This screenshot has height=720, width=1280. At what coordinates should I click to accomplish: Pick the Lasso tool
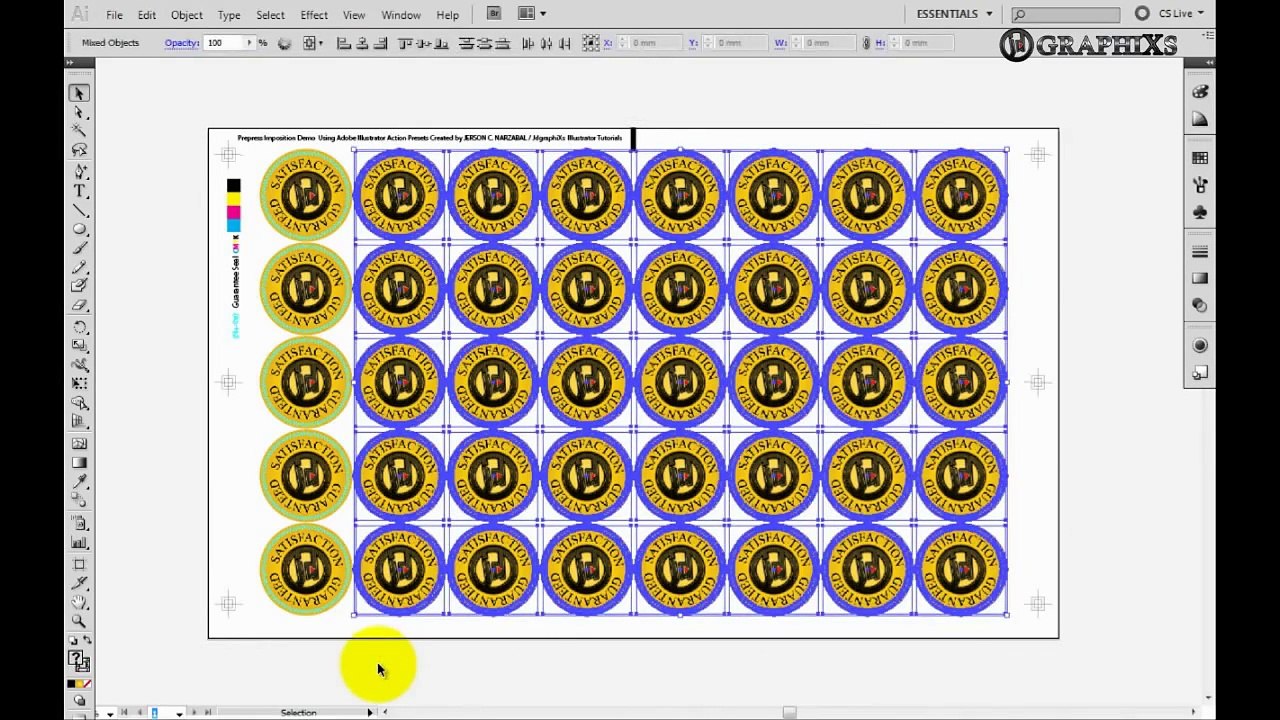[79, 150]
